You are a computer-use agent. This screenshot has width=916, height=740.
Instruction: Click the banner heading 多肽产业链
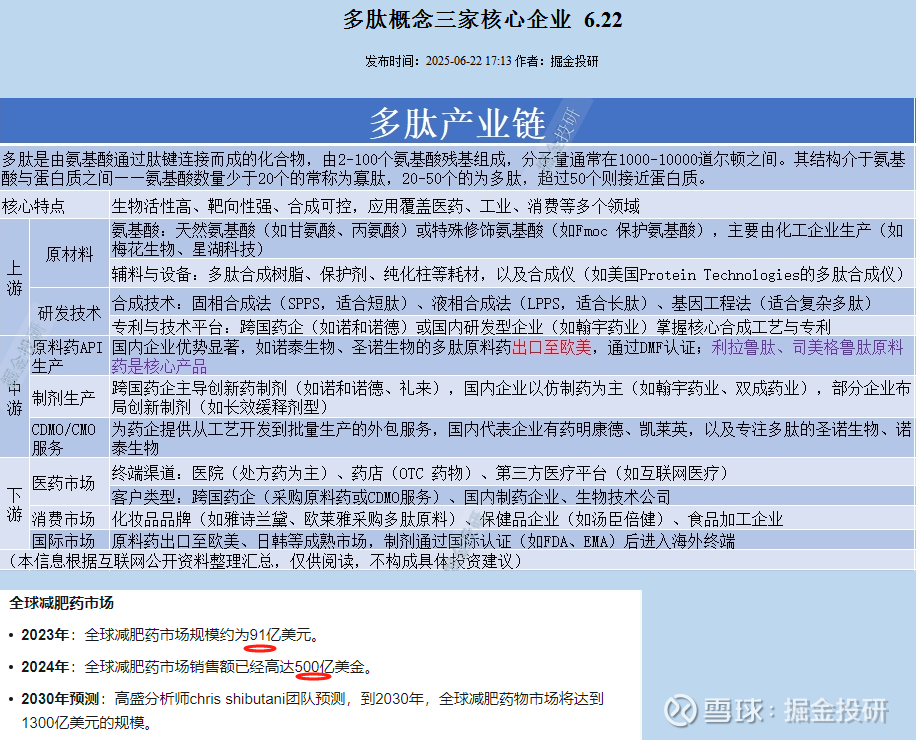pyautogui.click(x=457, y=123)
